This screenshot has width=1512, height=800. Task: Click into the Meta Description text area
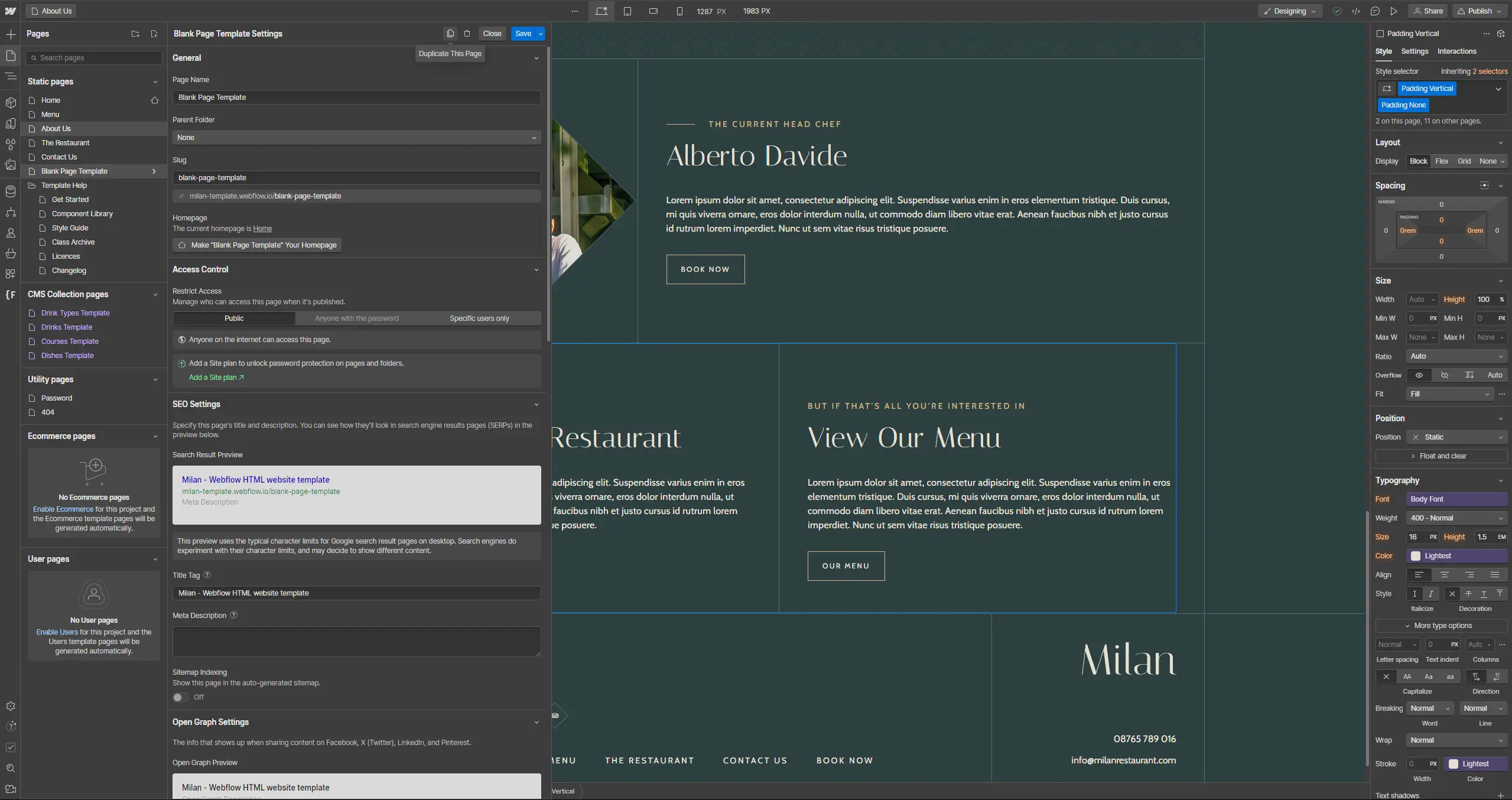pos(356,641)
